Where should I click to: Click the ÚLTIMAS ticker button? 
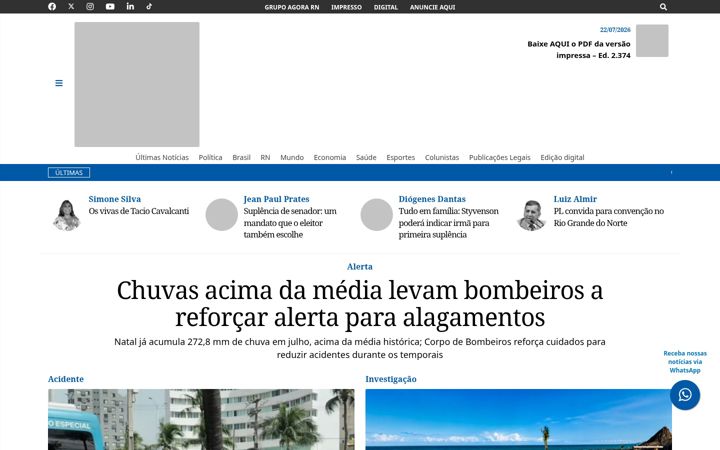(x=69, y=173)
